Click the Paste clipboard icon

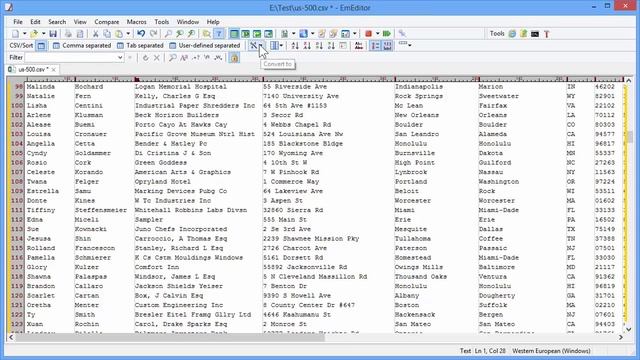[119, 34]
